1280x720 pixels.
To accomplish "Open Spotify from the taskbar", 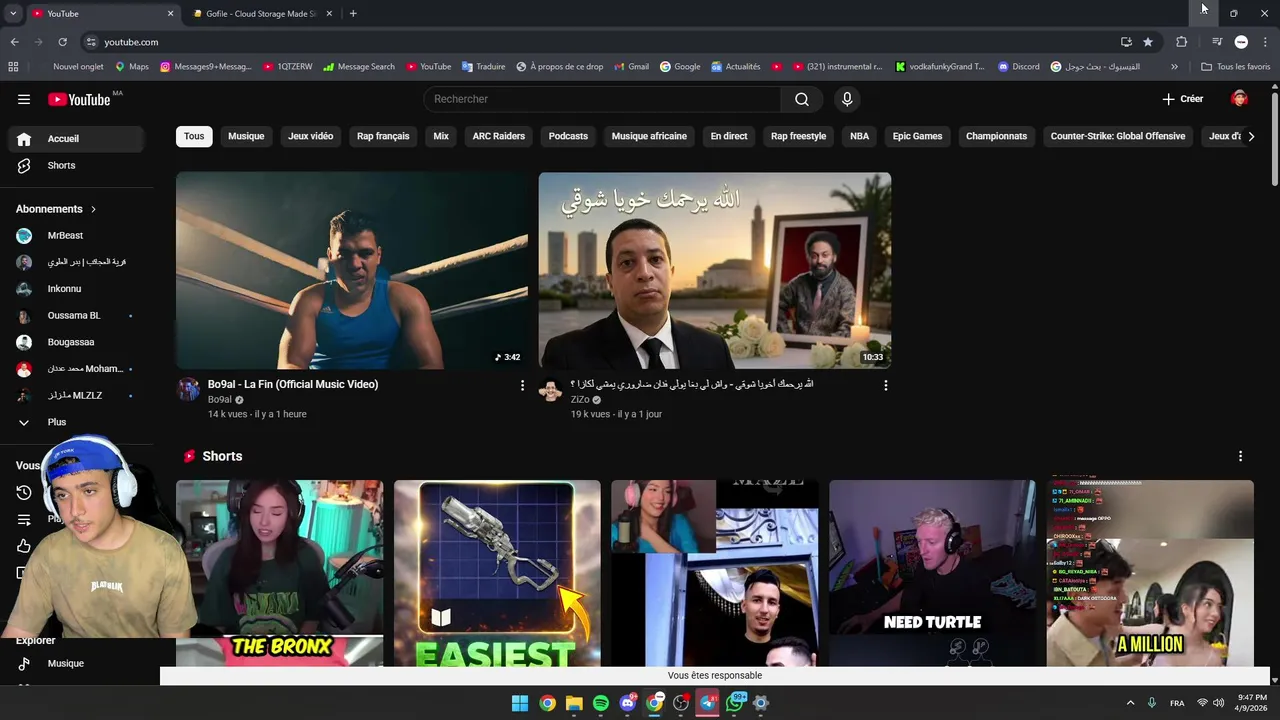I will click(601, 703).
